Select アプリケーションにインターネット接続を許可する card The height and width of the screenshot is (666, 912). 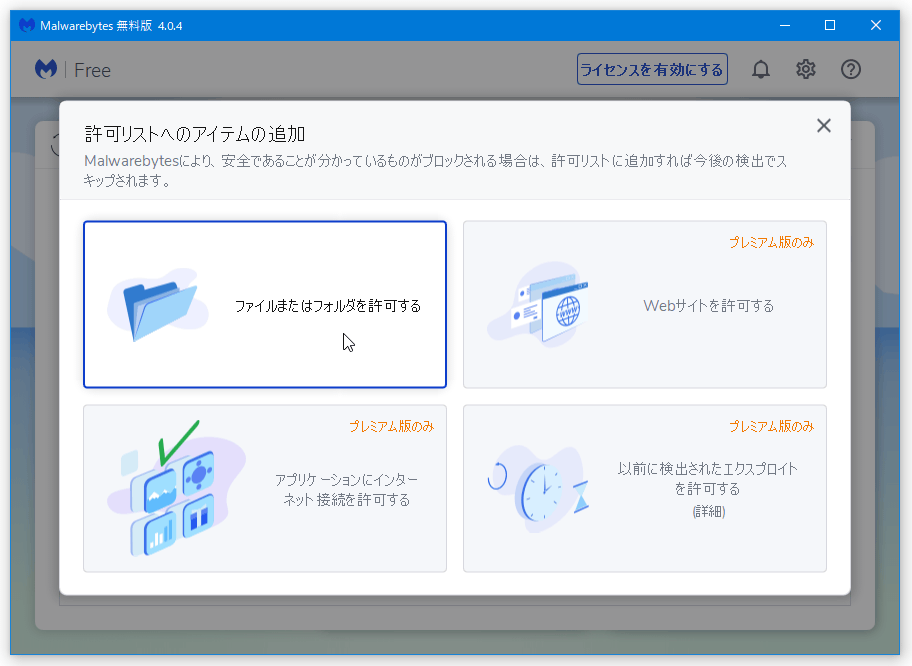coord(265,489)
